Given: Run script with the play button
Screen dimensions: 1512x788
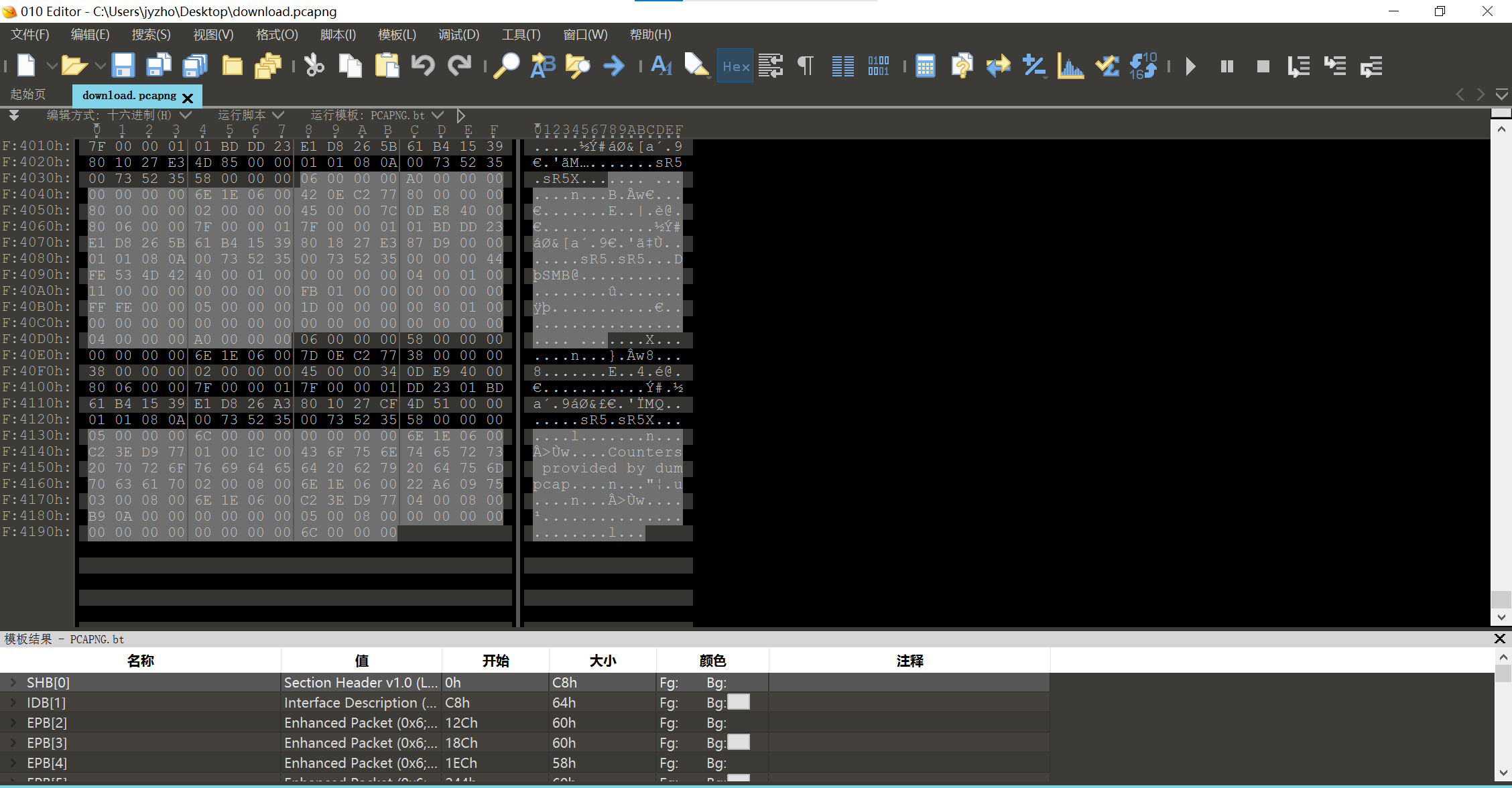Looking at the screenshot, I should point(1191,66).
